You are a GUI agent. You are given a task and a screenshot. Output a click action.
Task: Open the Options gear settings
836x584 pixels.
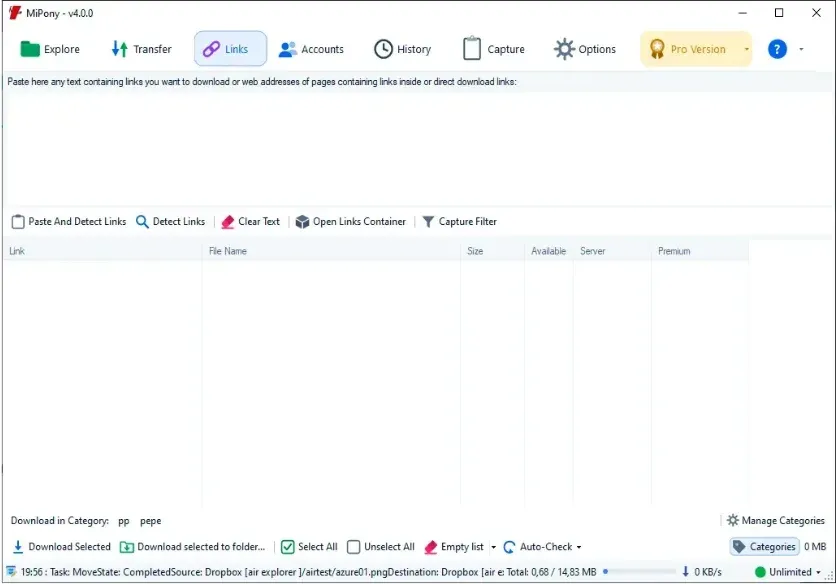point(585,49)
